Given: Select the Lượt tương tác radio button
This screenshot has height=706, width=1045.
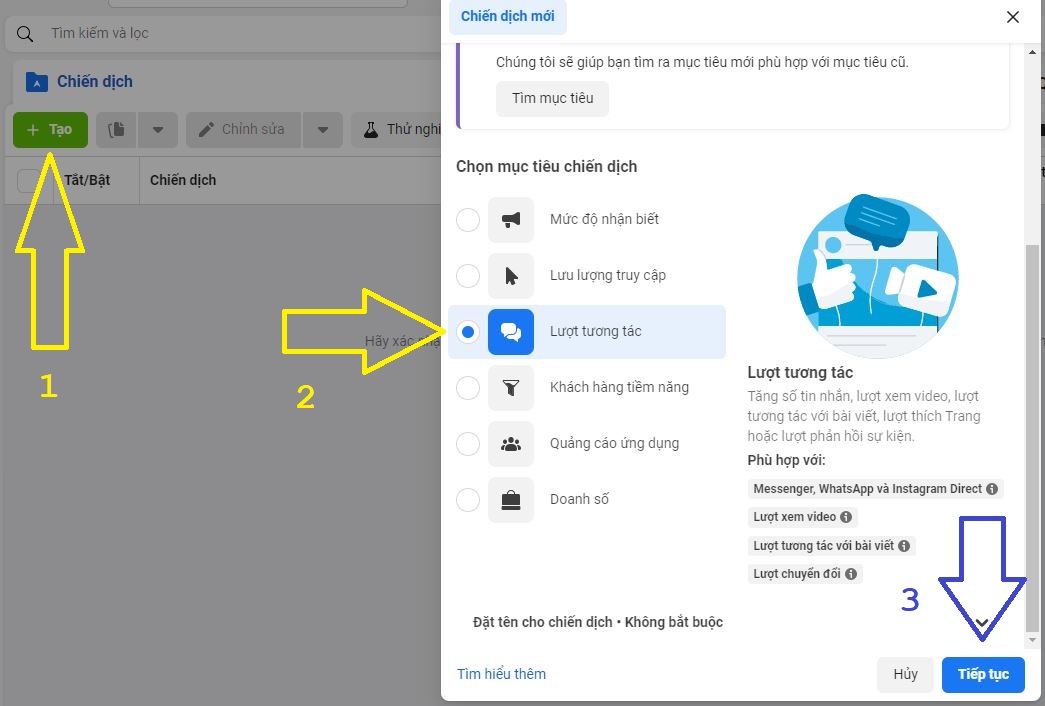Looking at the screenshot, I should (x=468, y=332).
